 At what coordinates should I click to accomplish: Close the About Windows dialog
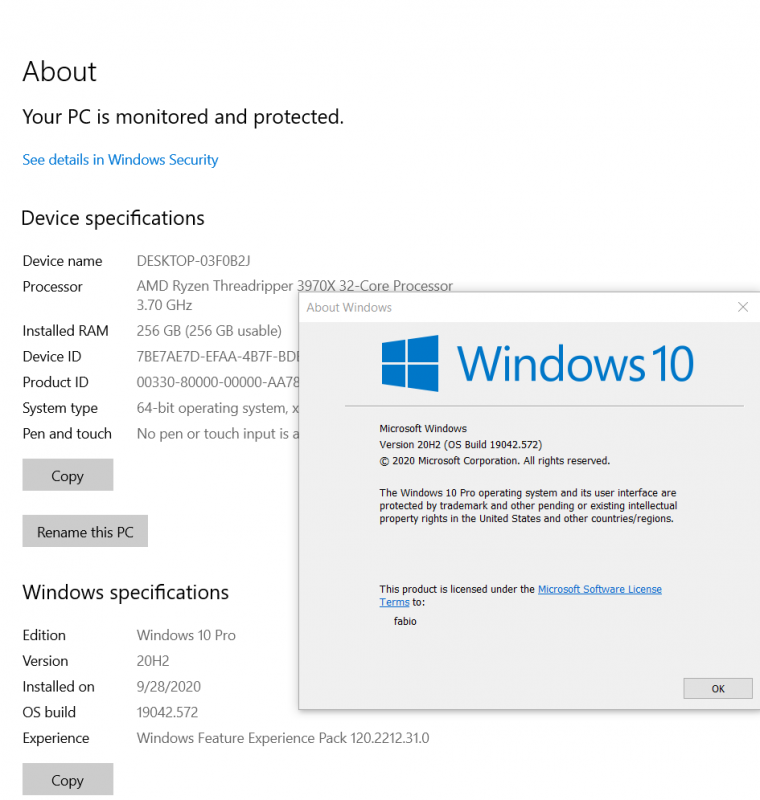(743, 307)
